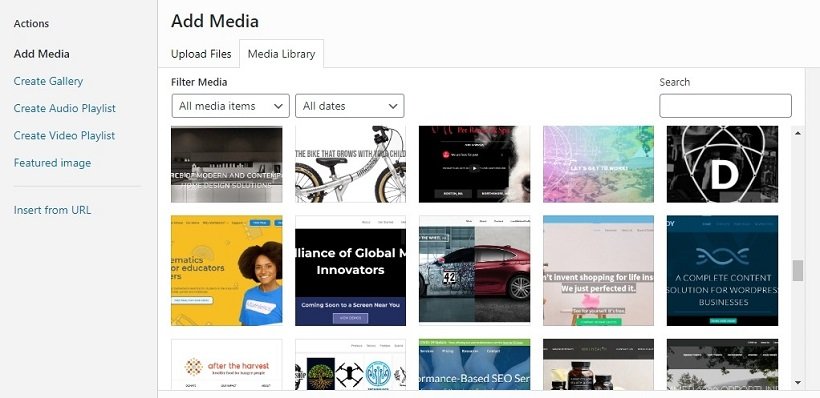
Task: Switch to the Media Library tab
Action: [281, 54]
